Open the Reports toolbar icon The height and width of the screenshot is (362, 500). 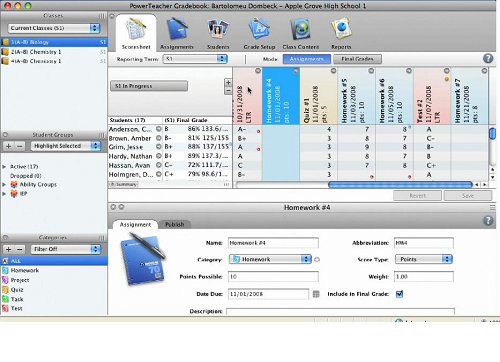(341, 30)
